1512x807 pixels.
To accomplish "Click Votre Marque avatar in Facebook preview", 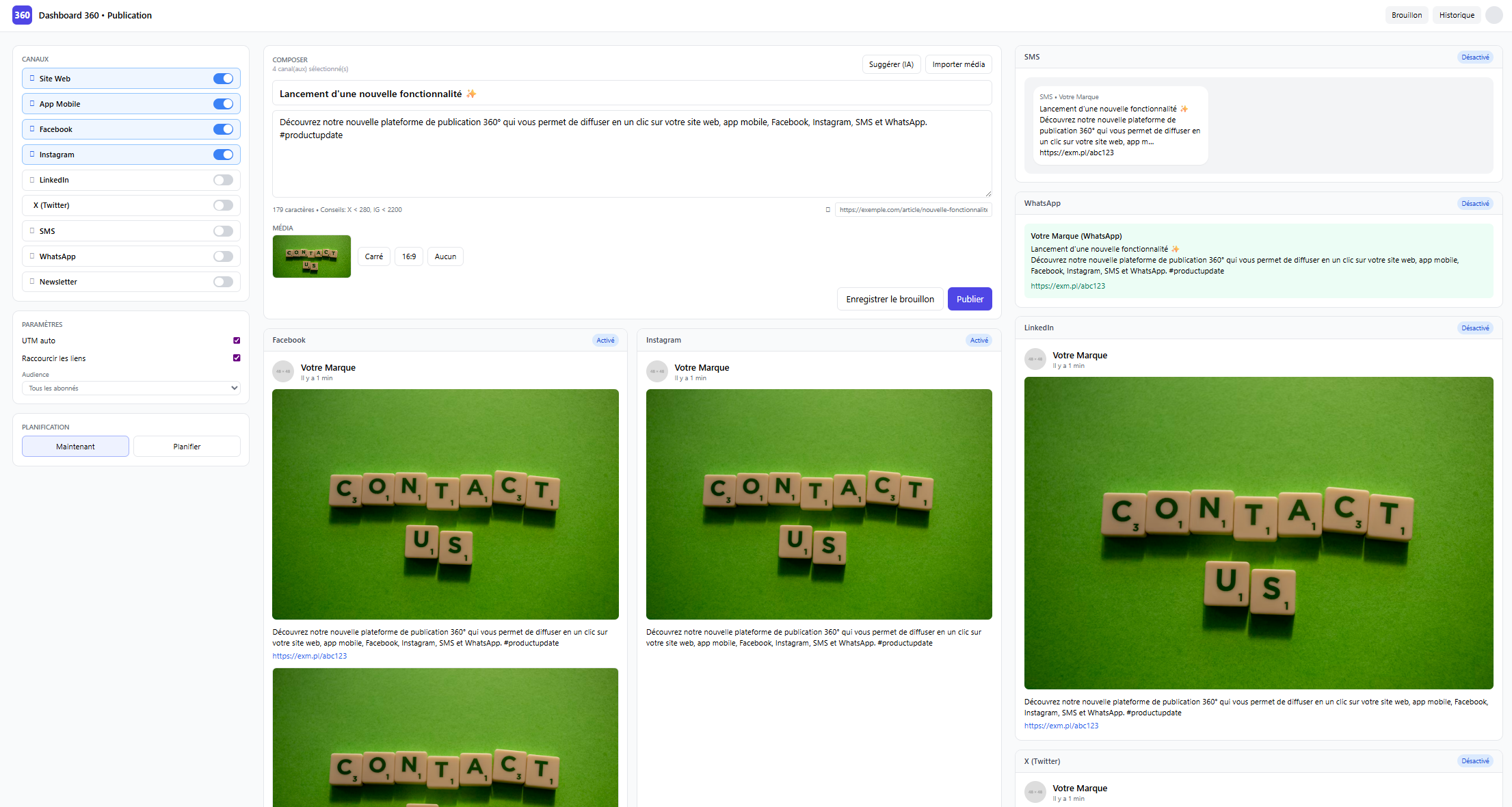I will (x=283, y=371).
